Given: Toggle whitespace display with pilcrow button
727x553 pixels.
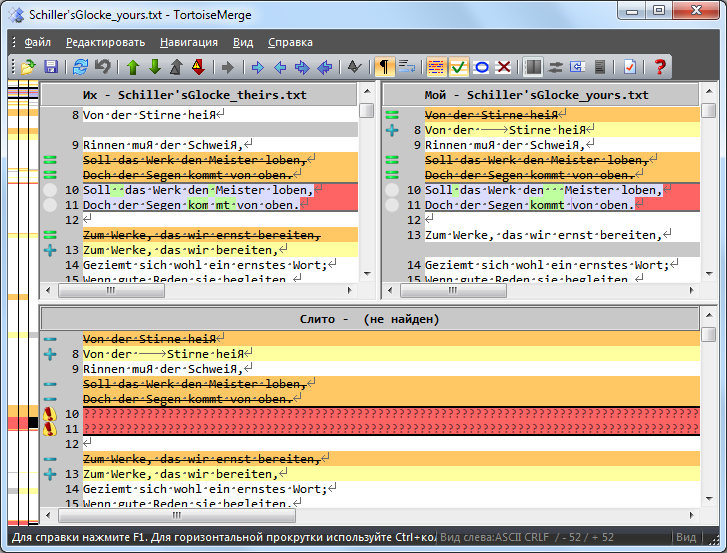Looking at the screenshot, I should tap(384, 67).
